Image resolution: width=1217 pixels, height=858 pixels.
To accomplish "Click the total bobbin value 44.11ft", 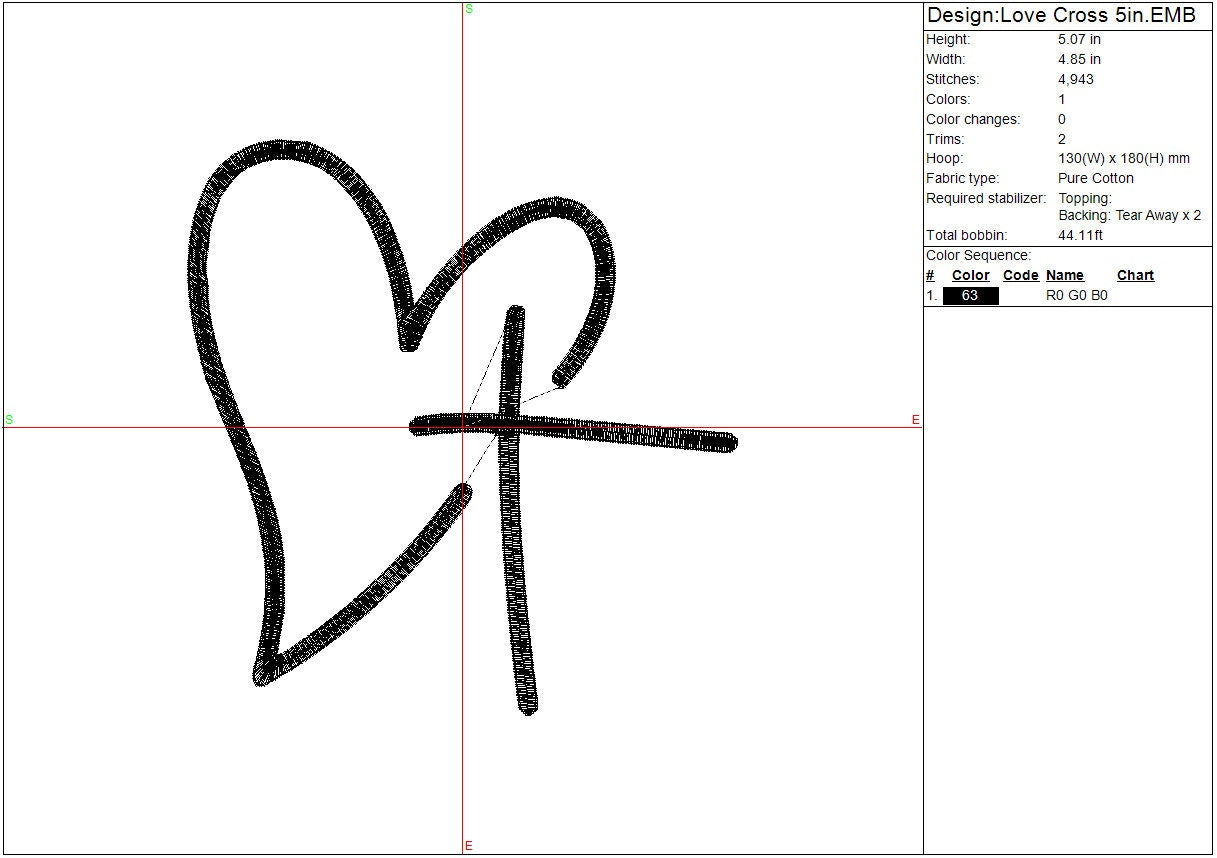I will pyautogui.click(x=1080, y=235).
